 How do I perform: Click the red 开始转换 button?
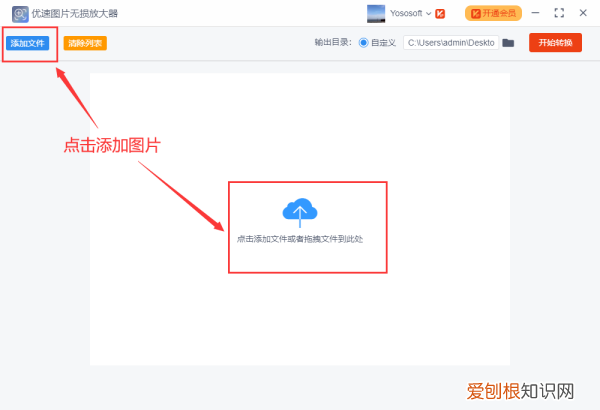[555, 42]
